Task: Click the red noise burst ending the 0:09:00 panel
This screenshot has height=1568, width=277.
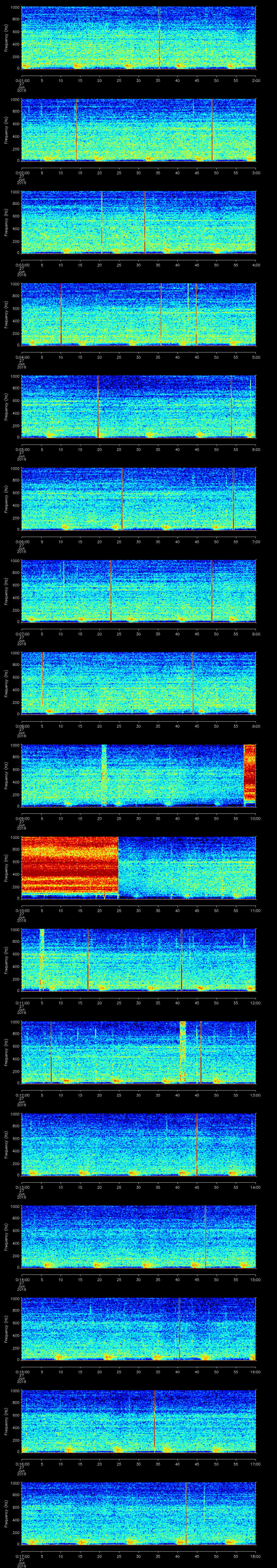Action: point(250,773)
